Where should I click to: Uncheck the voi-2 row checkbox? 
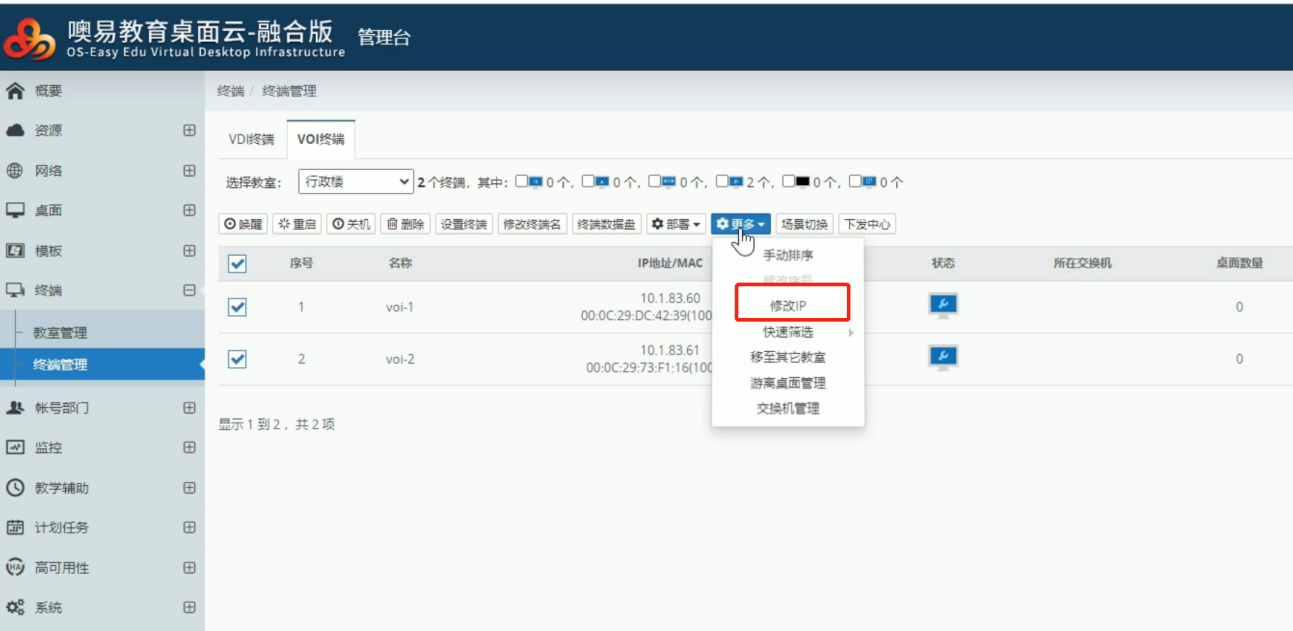click(x=237, y=359)
